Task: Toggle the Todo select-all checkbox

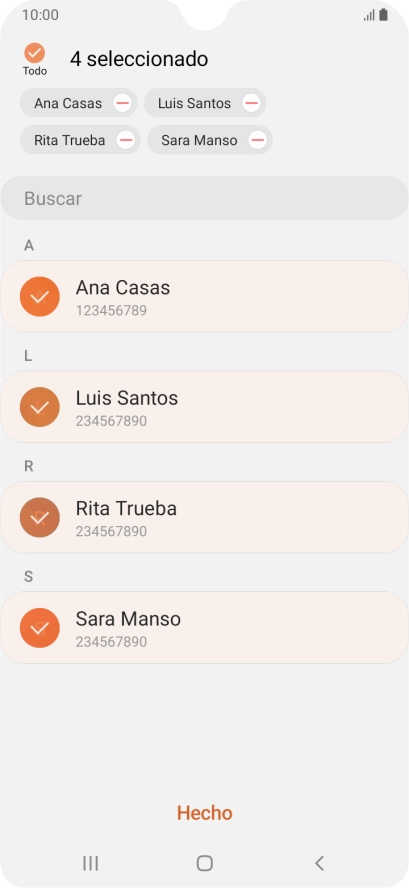Action: click(x=35, y=53)
